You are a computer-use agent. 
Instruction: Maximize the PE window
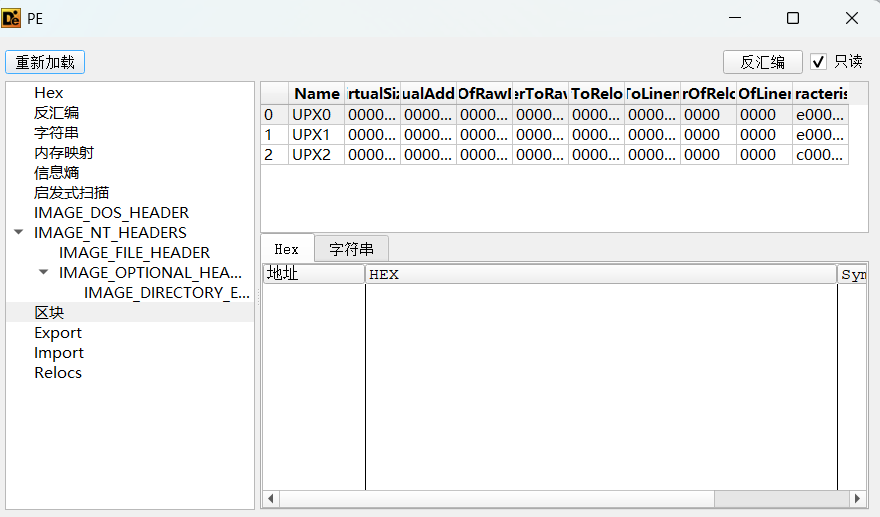(x=793, y=18)
